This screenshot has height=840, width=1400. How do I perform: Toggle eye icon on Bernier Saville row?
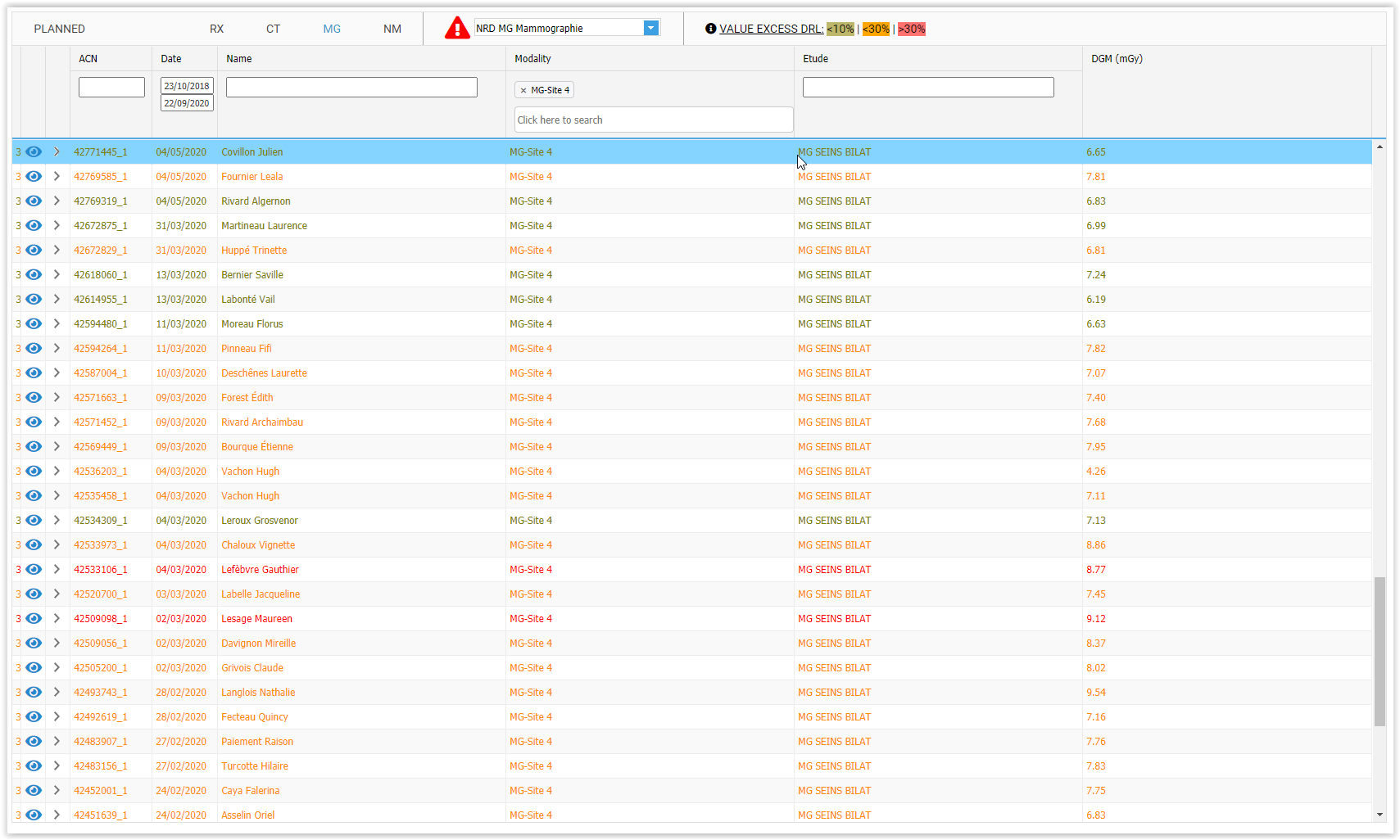[x=34, y=275]
